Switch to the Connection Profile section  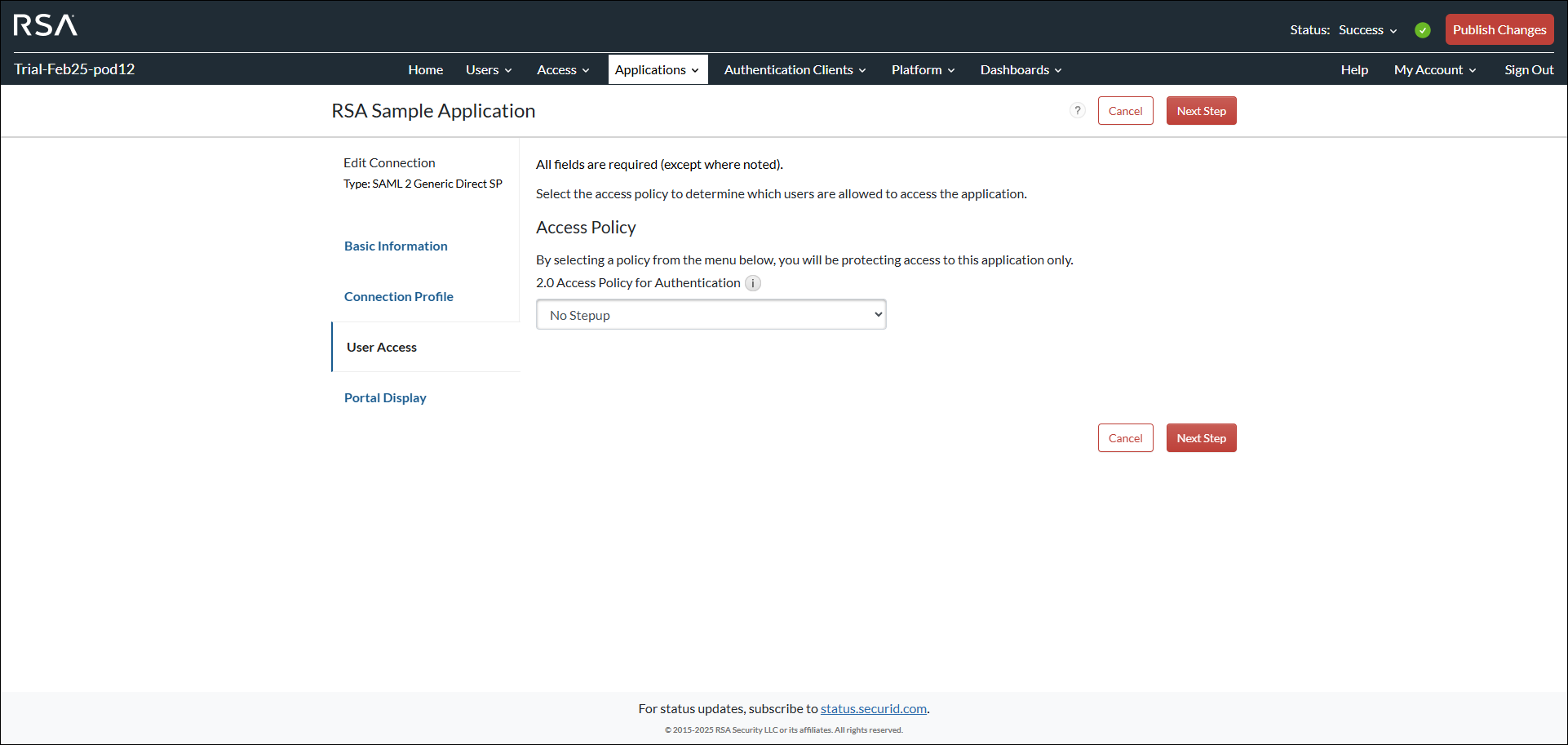coord(399,296)
